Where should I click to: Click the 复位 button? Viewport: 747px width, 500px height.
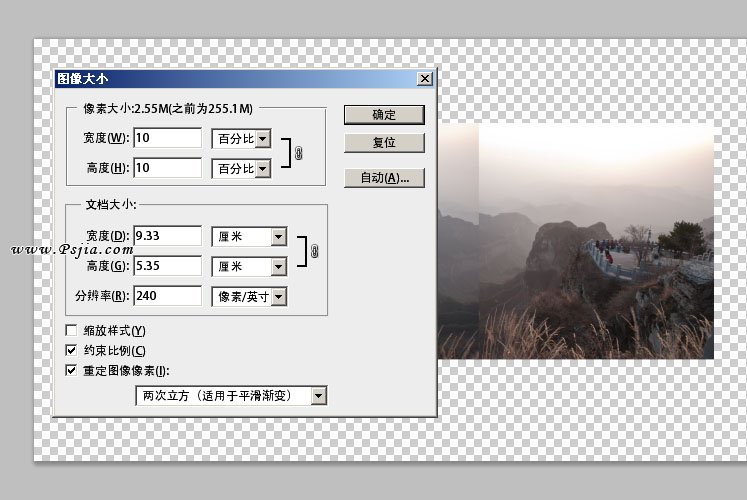pyautogui.click(x=384, y=142)
